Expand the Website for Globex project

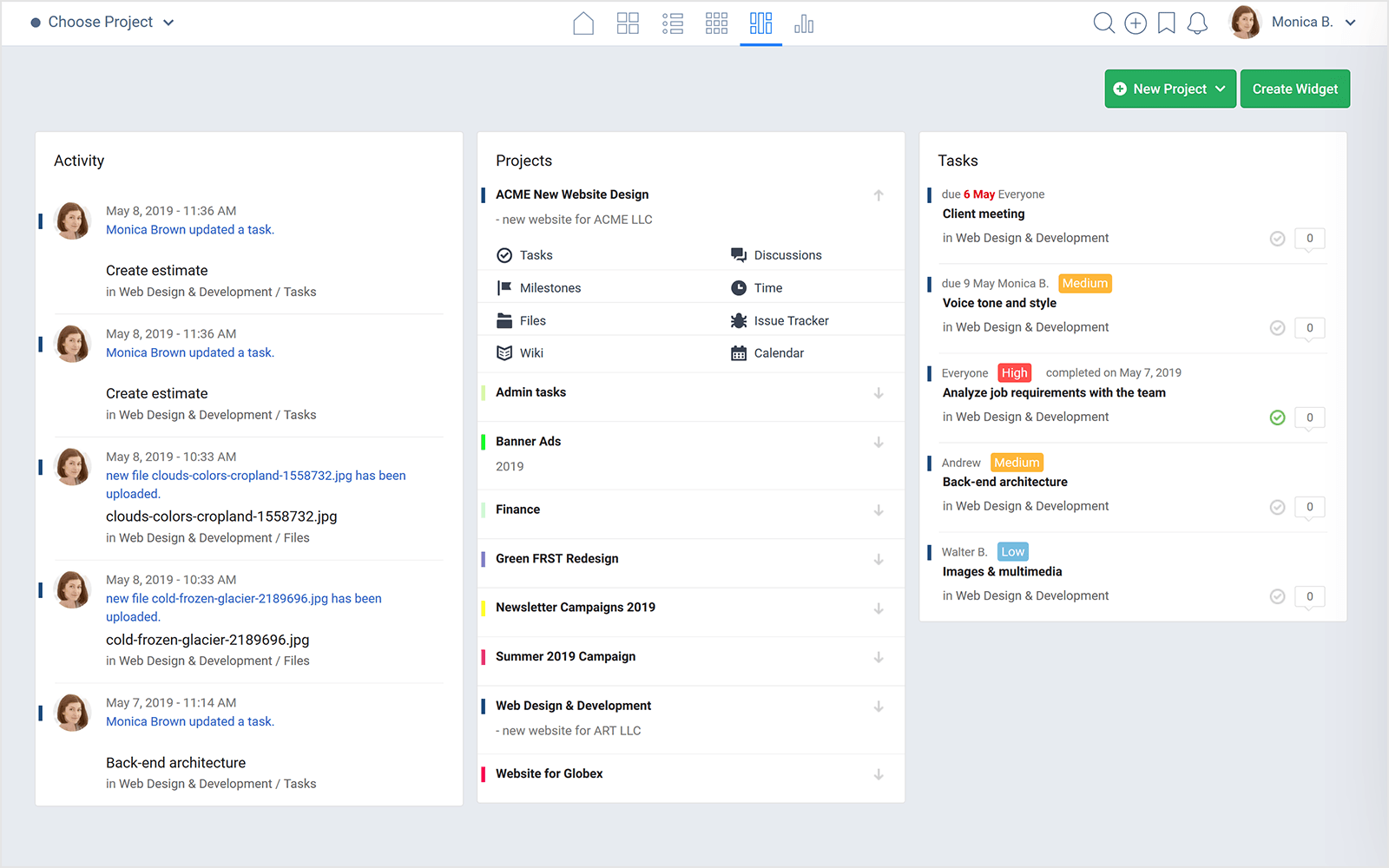click(x=879, y=774)
